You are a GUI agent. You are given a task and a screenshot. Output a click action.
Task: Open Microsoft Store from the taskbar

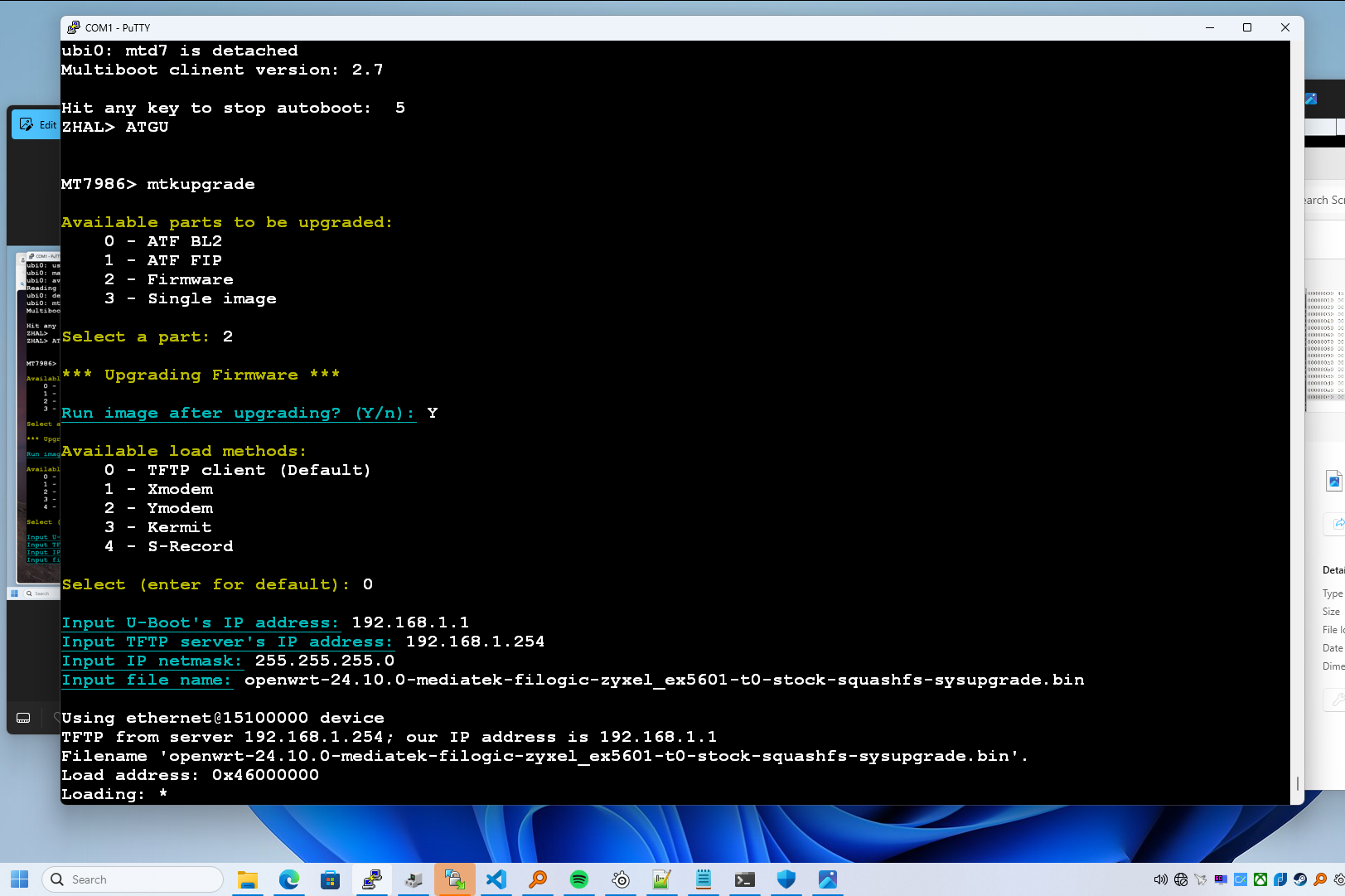[330, 879]
